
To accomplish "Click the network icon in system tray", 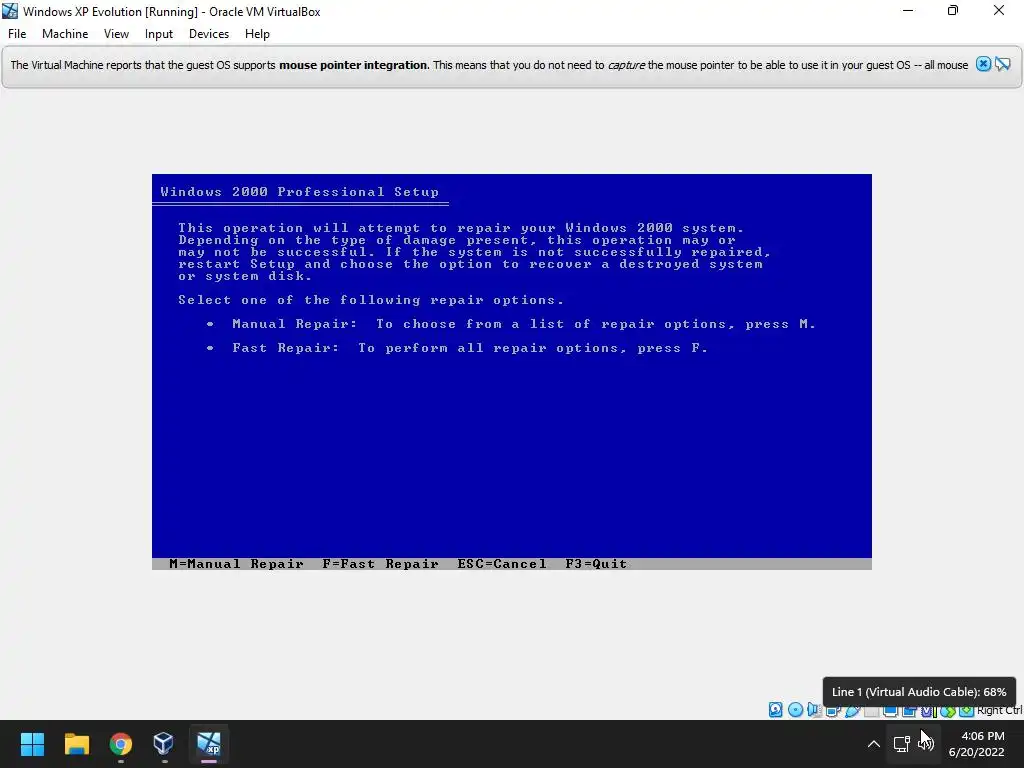I will pyautogui.click(x=902, y=744).
